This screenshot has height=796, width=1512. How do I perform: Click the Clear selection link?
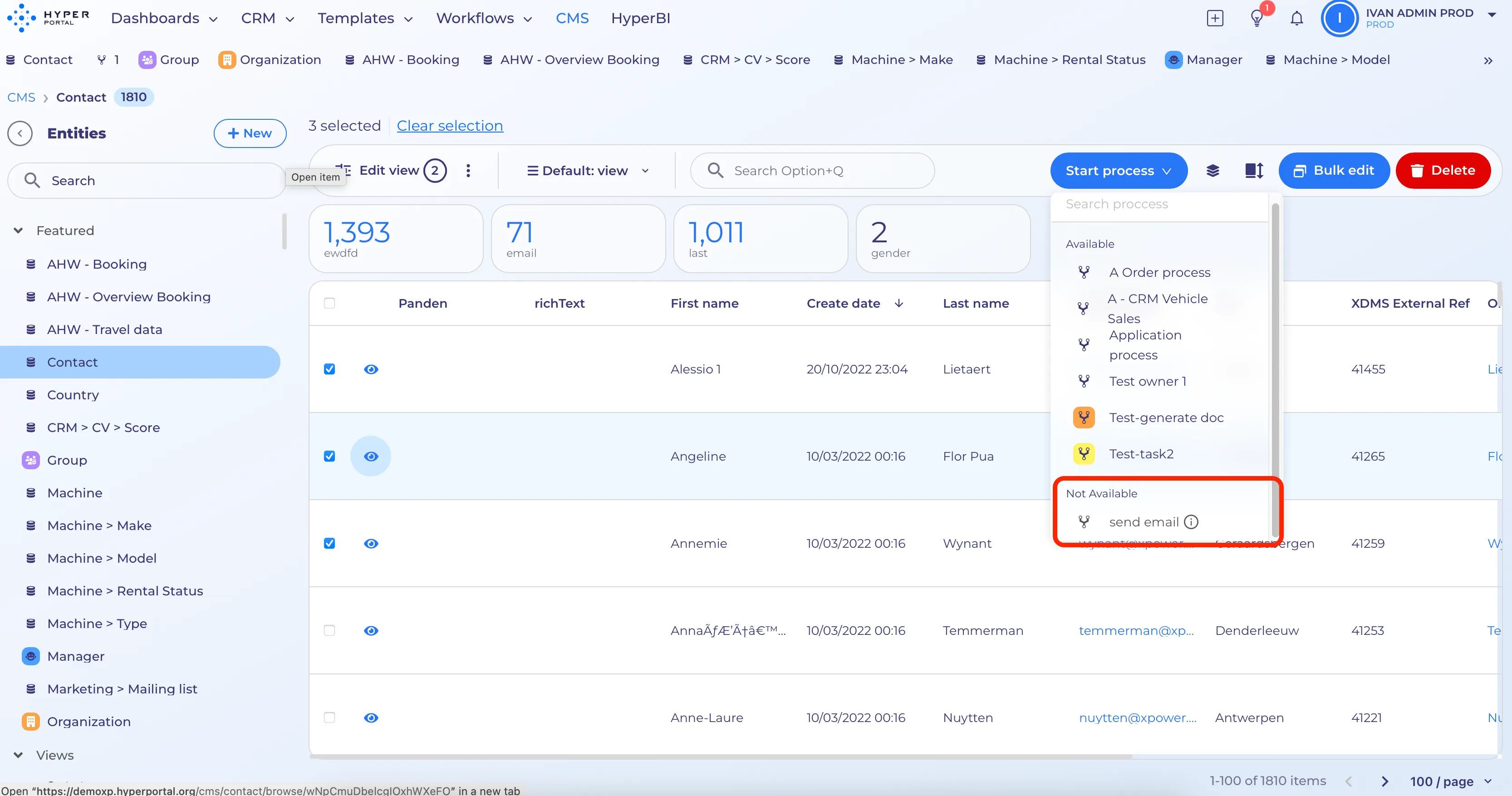(450, 126)
